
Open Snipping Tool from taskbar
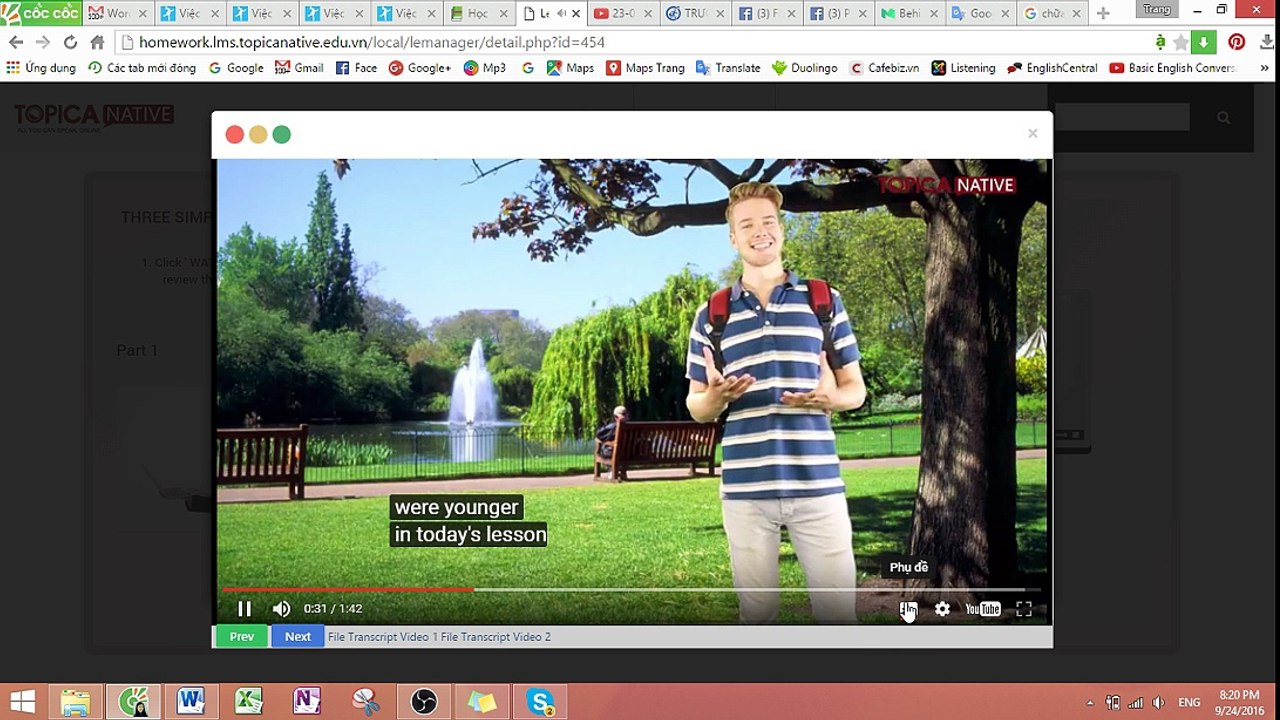pyautogui.click(x=365, y=702)
